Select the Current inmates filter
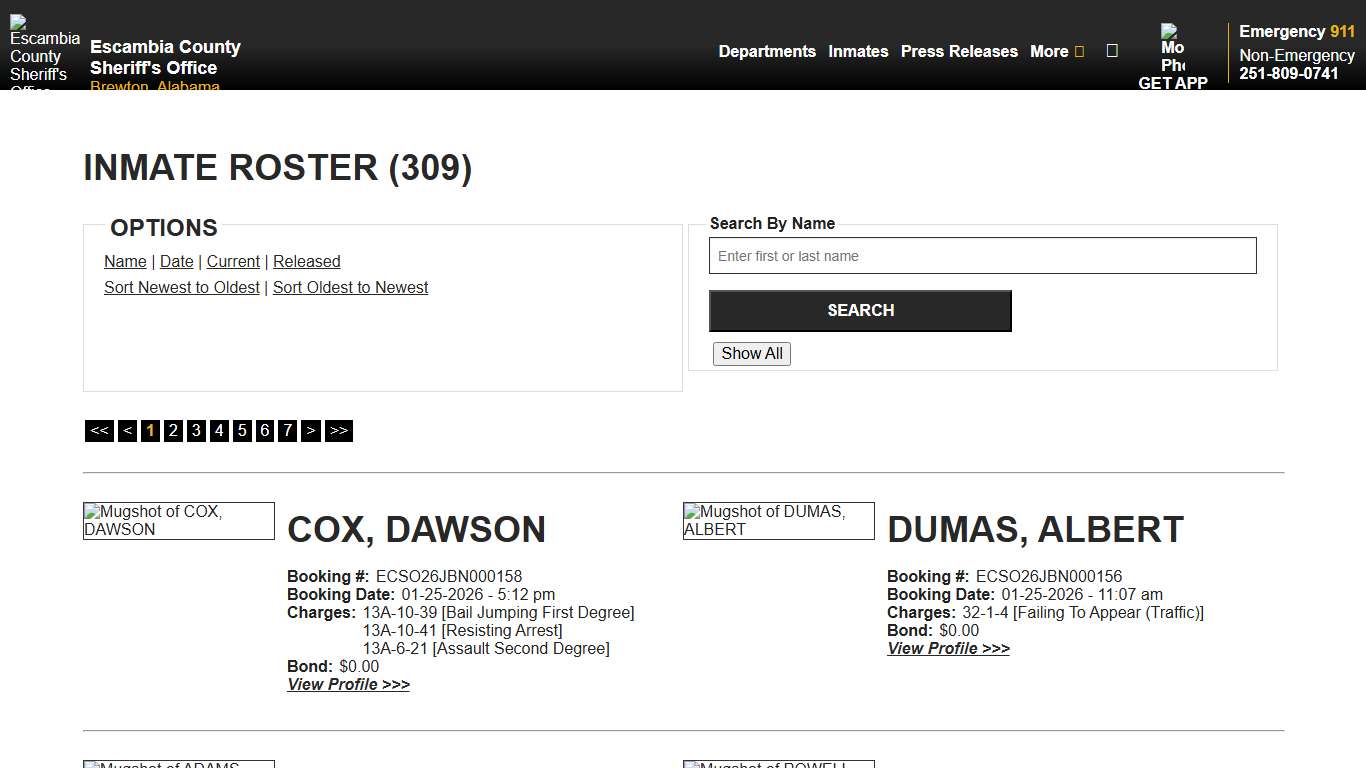Screen dimensions: 1366x768 (233, 261)
